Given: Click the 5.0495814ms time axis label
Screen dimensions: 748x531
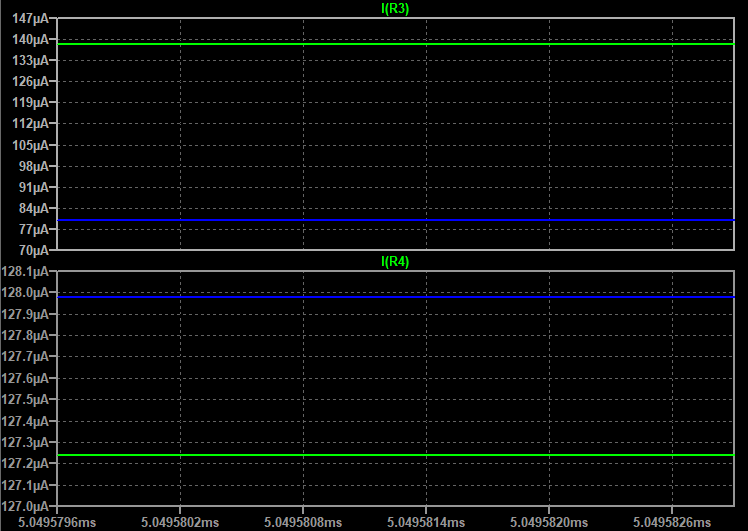Looking at the screenshot, I should [426, 522].
